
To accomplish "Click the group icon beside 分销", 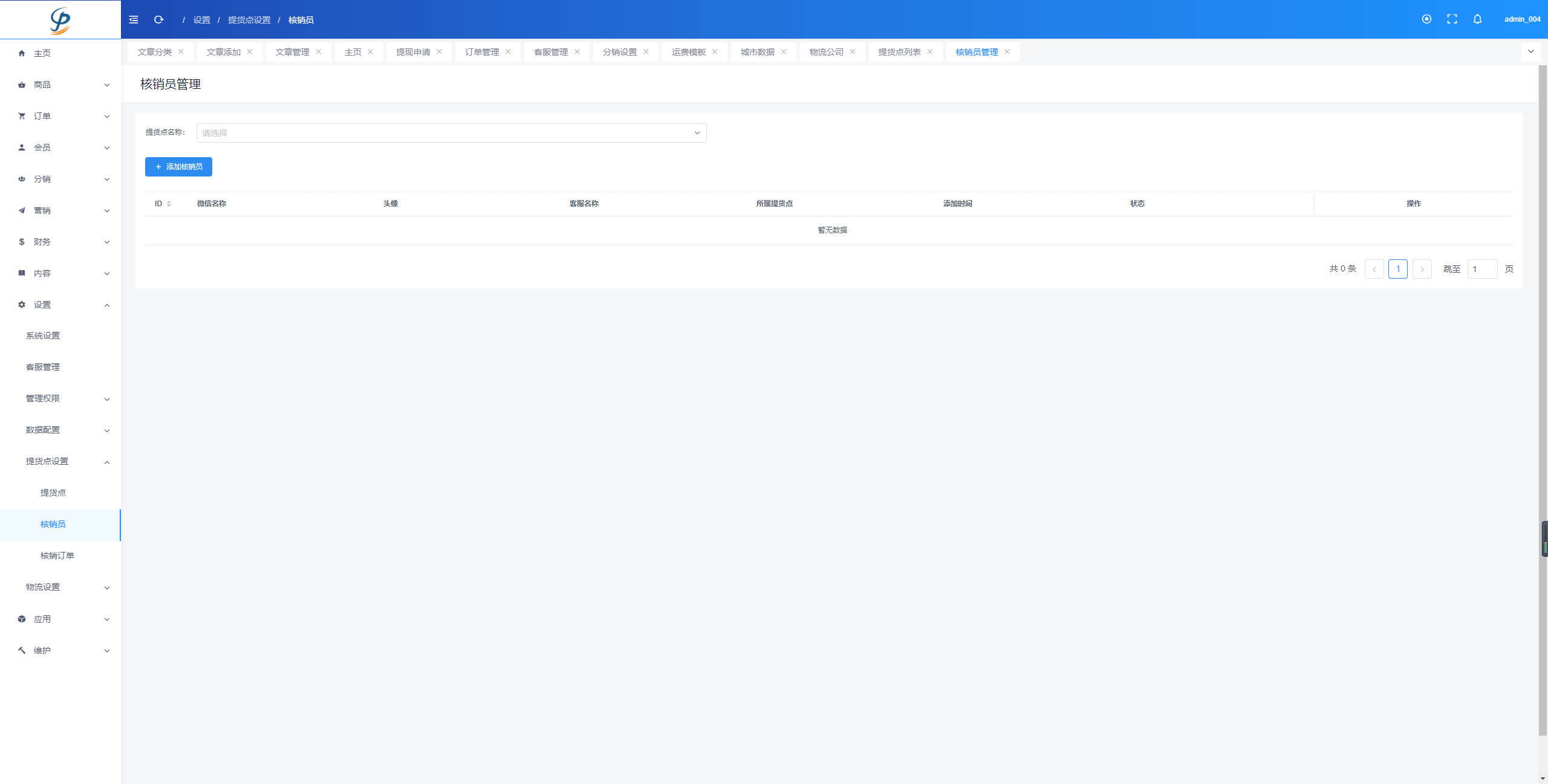I will tap(22, 179).
